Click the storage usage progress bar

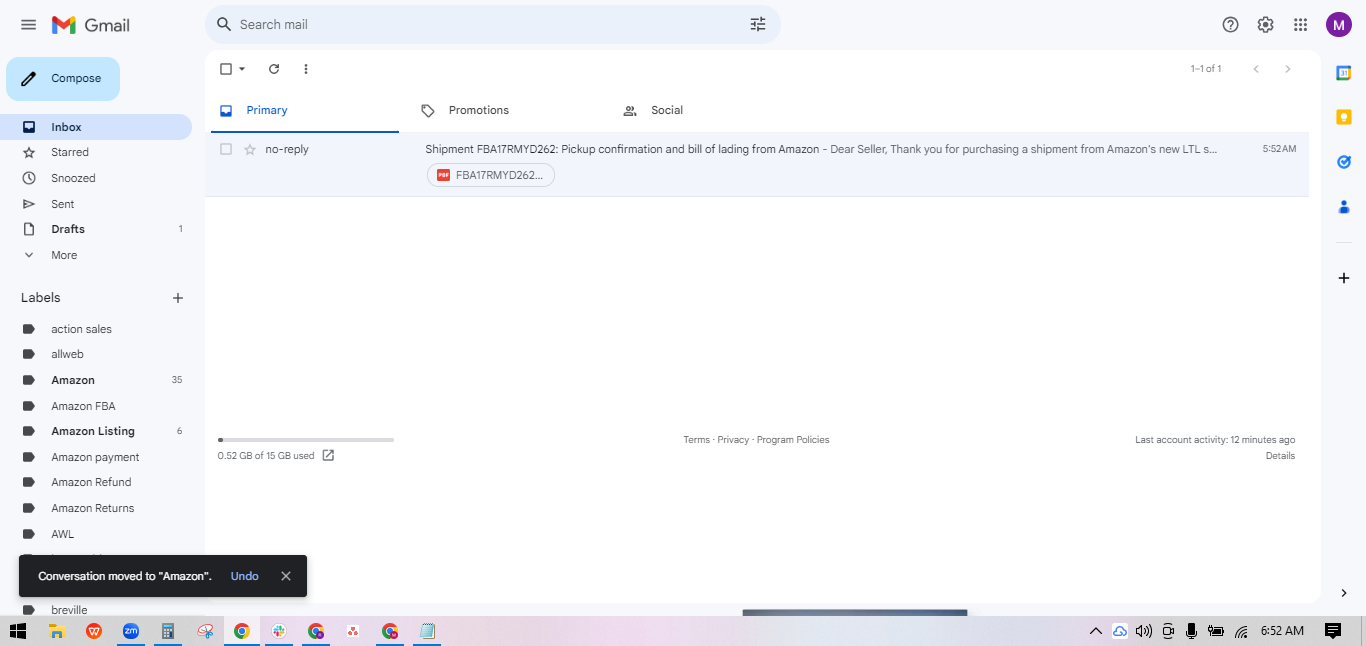pos(306,440)
